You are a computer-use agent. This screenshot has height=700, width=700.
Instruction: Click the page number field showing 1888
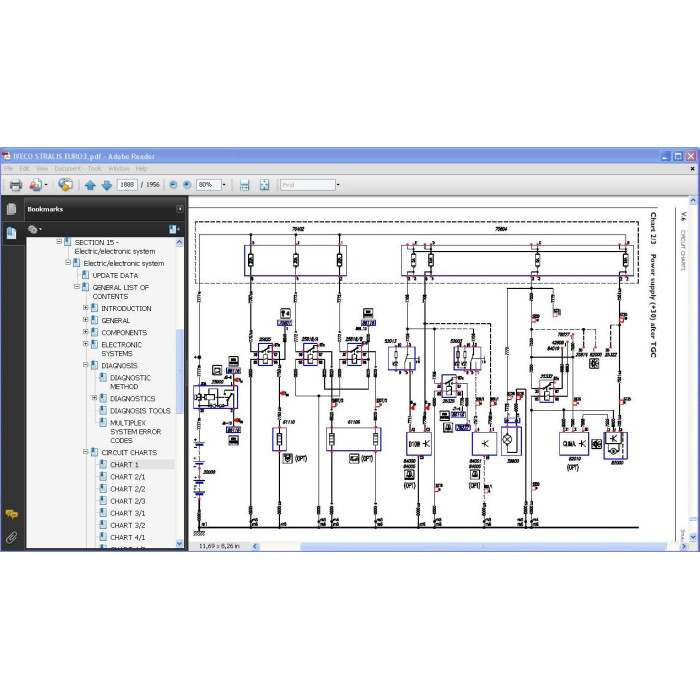(x=127, y=185)
